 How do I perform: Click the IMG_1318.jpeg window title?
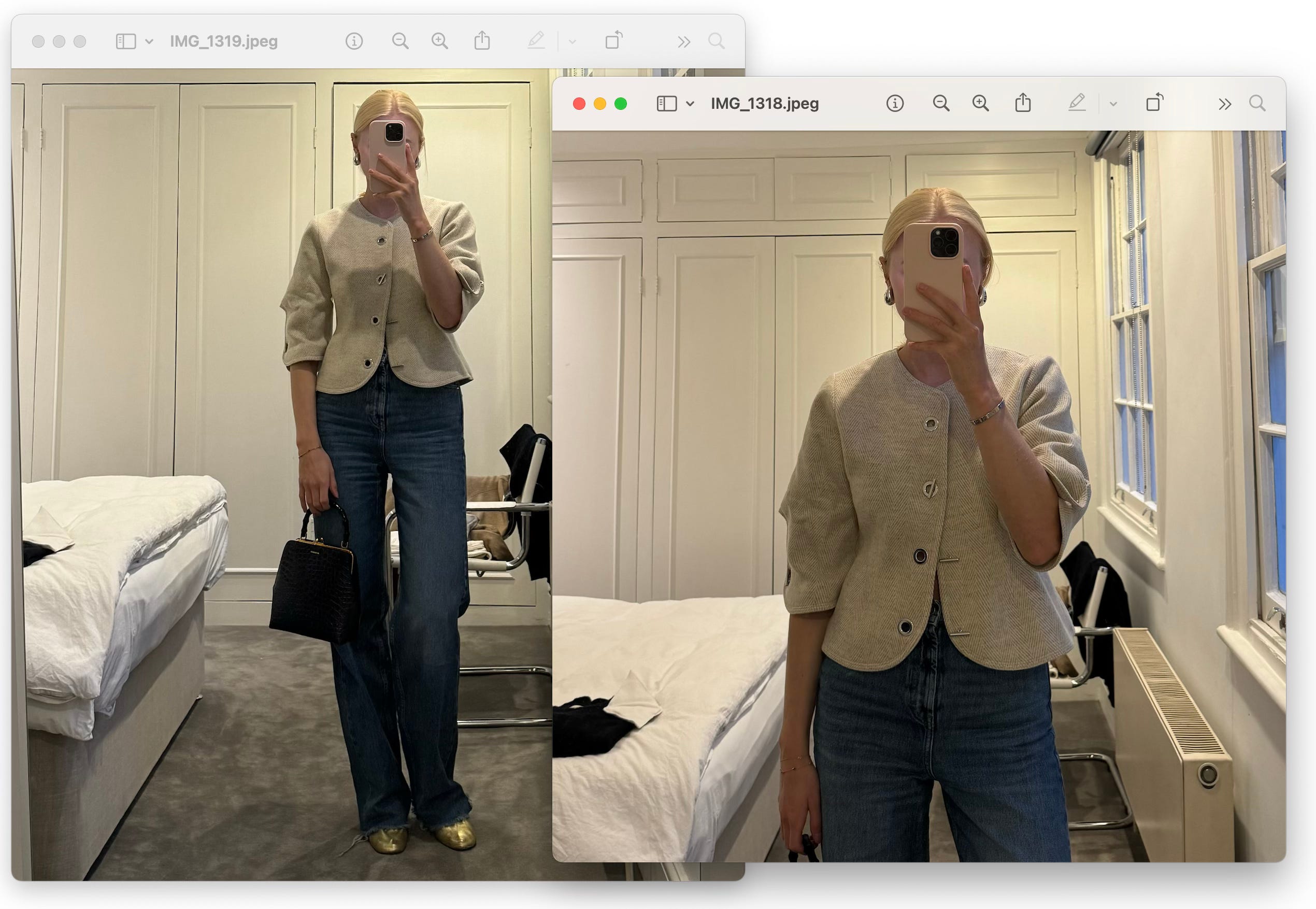click(765, 104)
